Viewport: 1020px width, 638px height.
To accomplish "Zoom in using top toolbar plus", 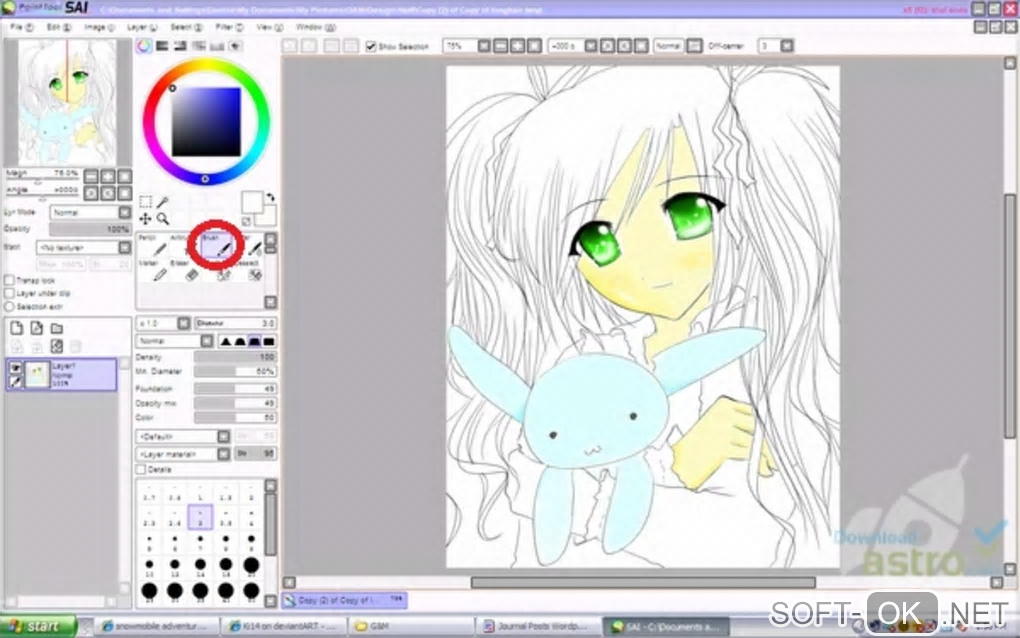I will (518, 46).
